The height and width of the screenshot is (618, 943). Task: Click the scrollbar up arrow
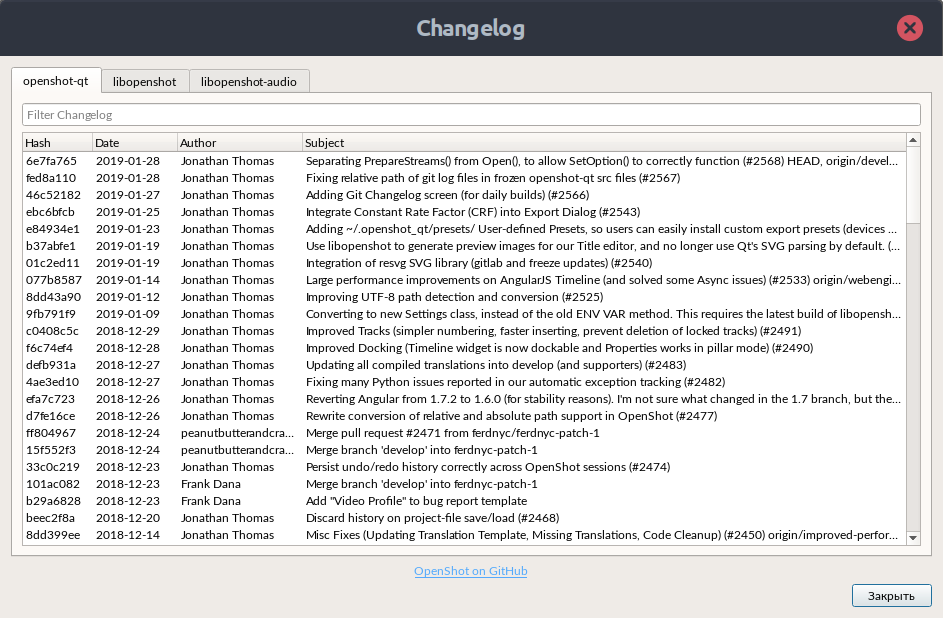click(x=913, y=140)
